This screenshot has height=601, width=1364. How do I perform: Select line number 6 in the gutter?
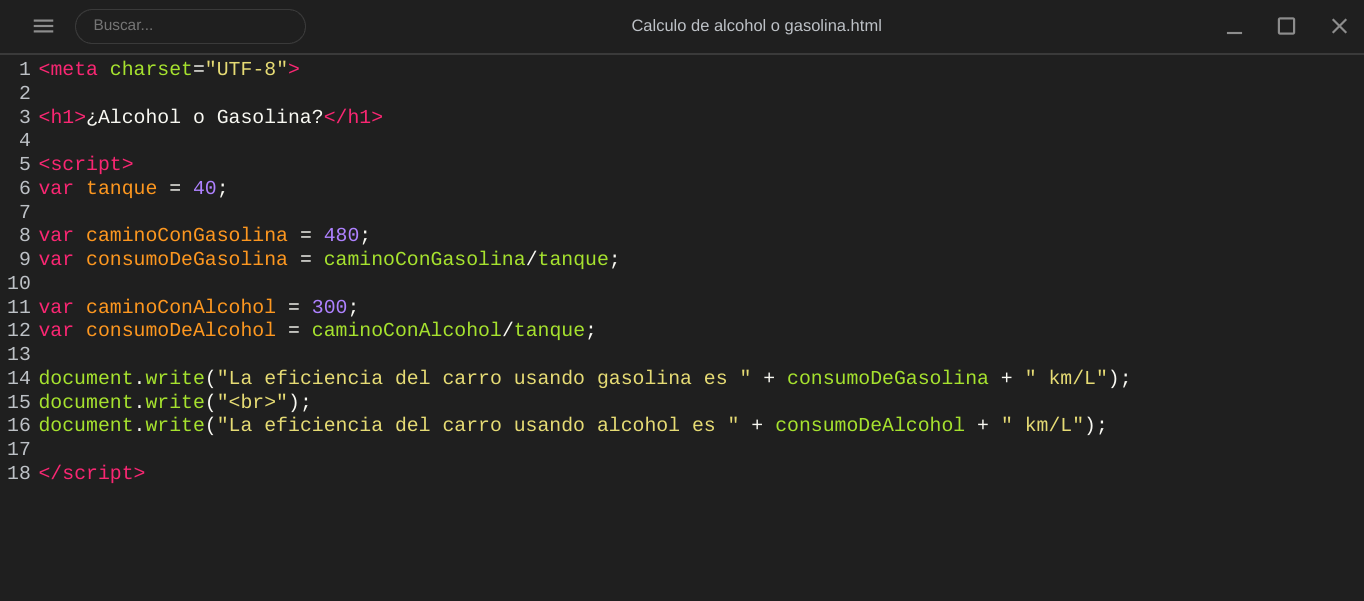tap(24, 189)
